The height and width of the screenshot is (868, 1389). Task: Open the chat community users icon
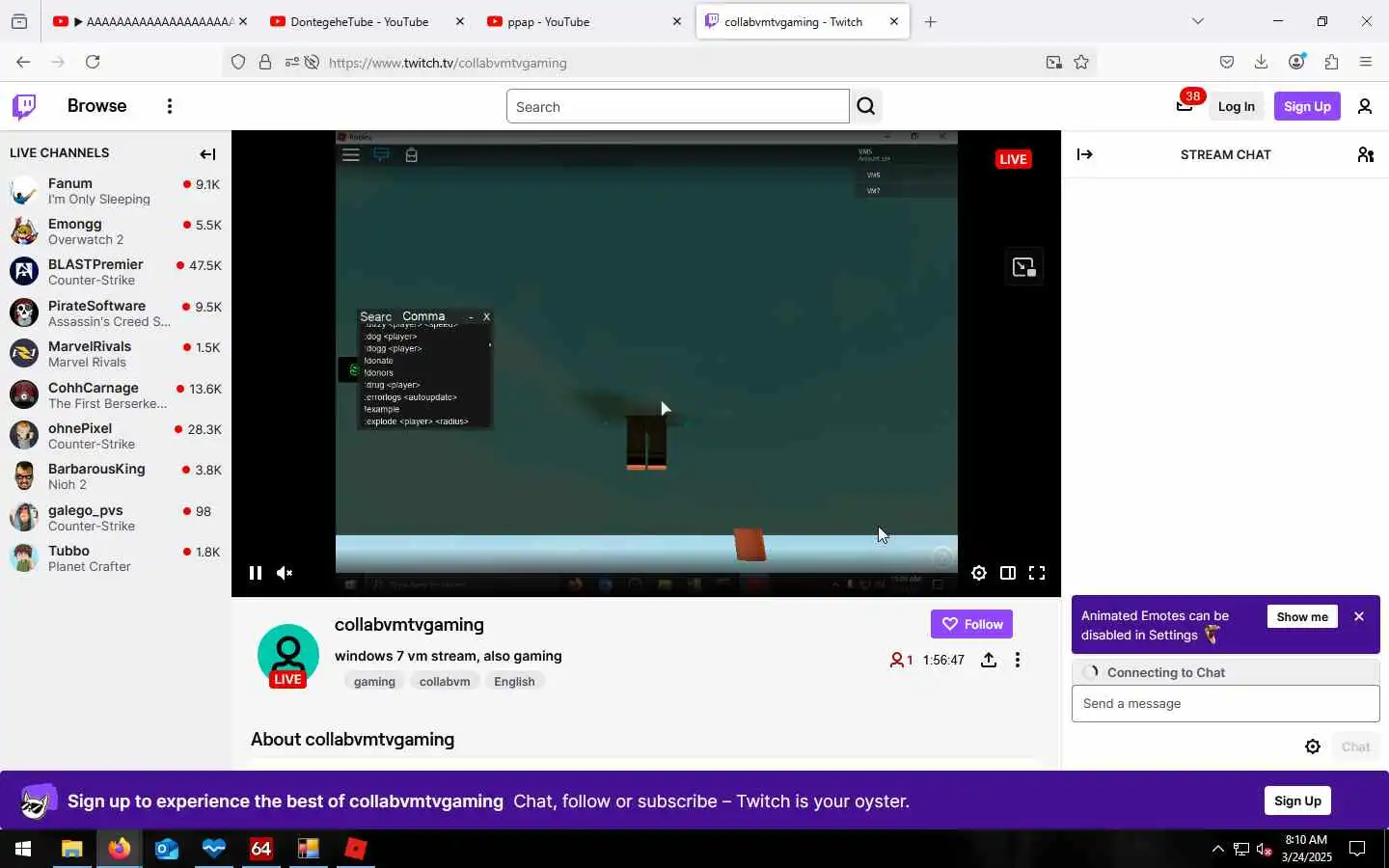(x=1365, y=154)
